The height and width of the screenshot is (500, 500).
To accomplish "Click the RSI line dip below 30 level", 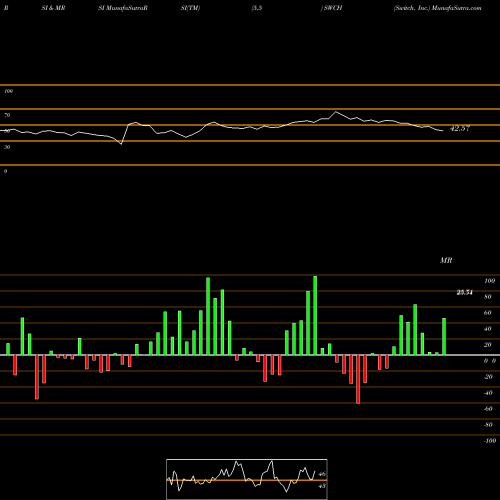I will coord(121,144).
